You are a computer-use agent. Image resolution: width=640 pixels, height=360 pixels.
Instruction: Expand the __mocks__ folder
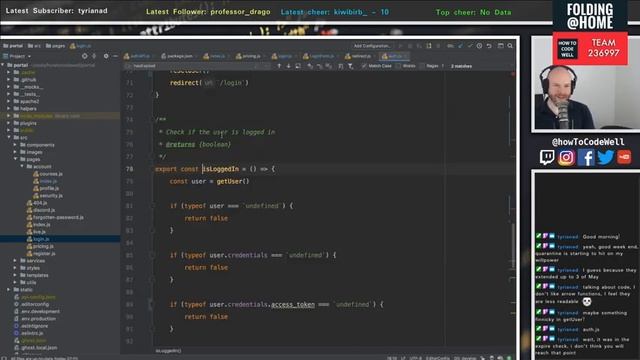pos(9,87)
